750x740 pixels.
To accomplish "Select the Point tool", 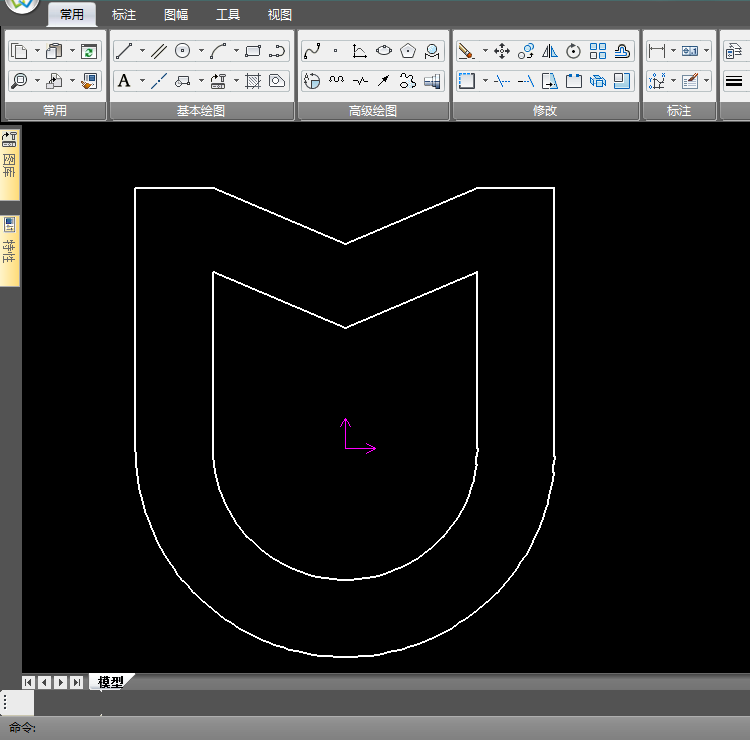I will [336, 51].
